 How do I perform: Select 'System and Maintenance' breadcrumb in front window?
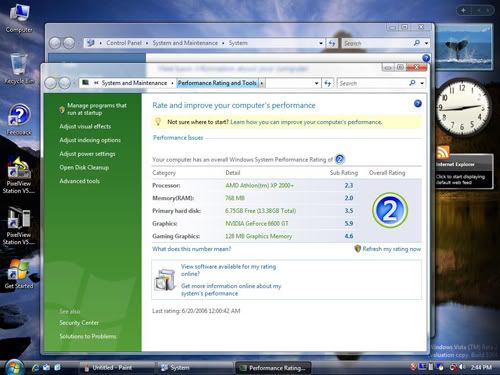click(134, 83)
